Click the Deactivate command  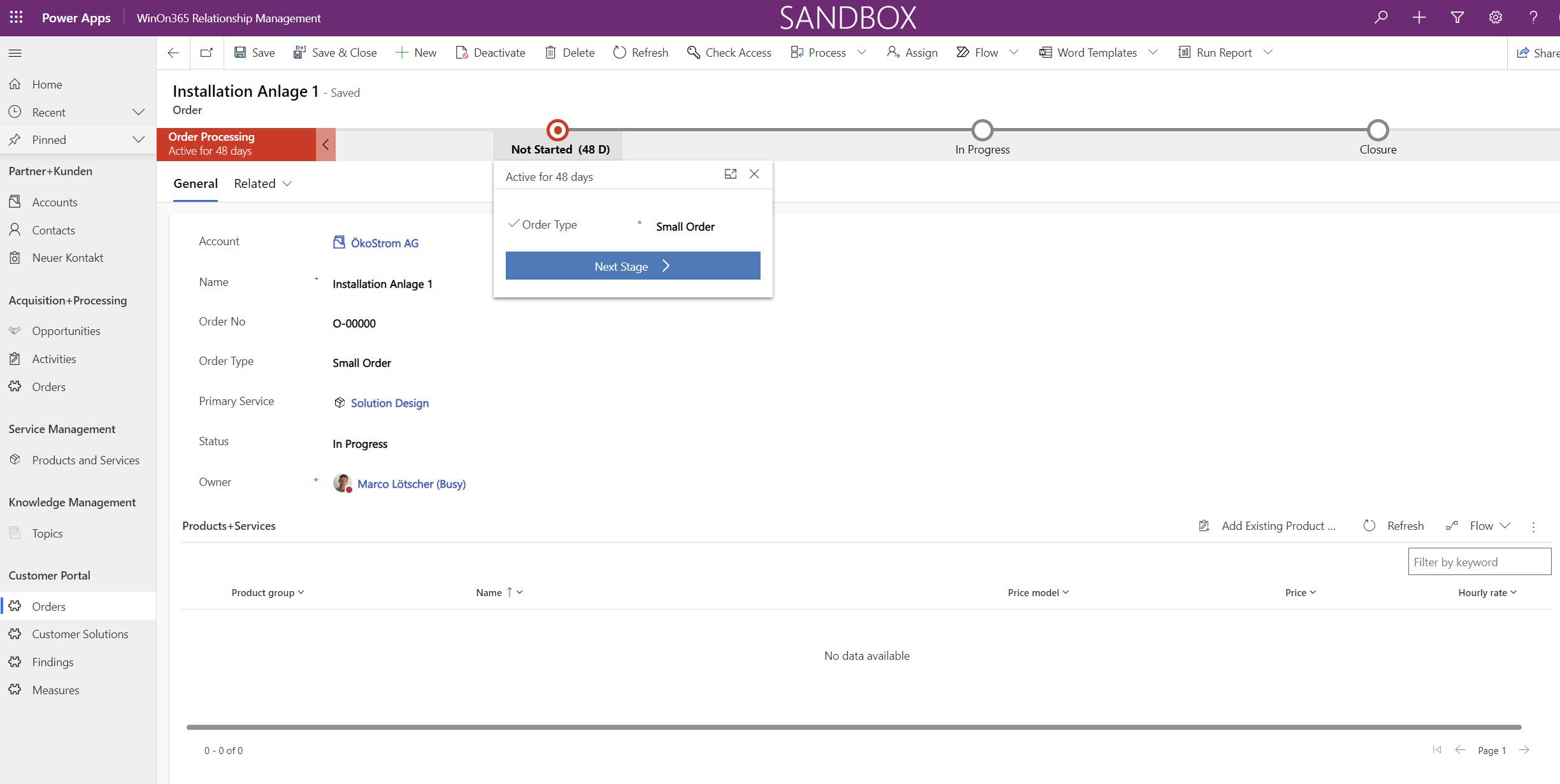coord(490,53)
